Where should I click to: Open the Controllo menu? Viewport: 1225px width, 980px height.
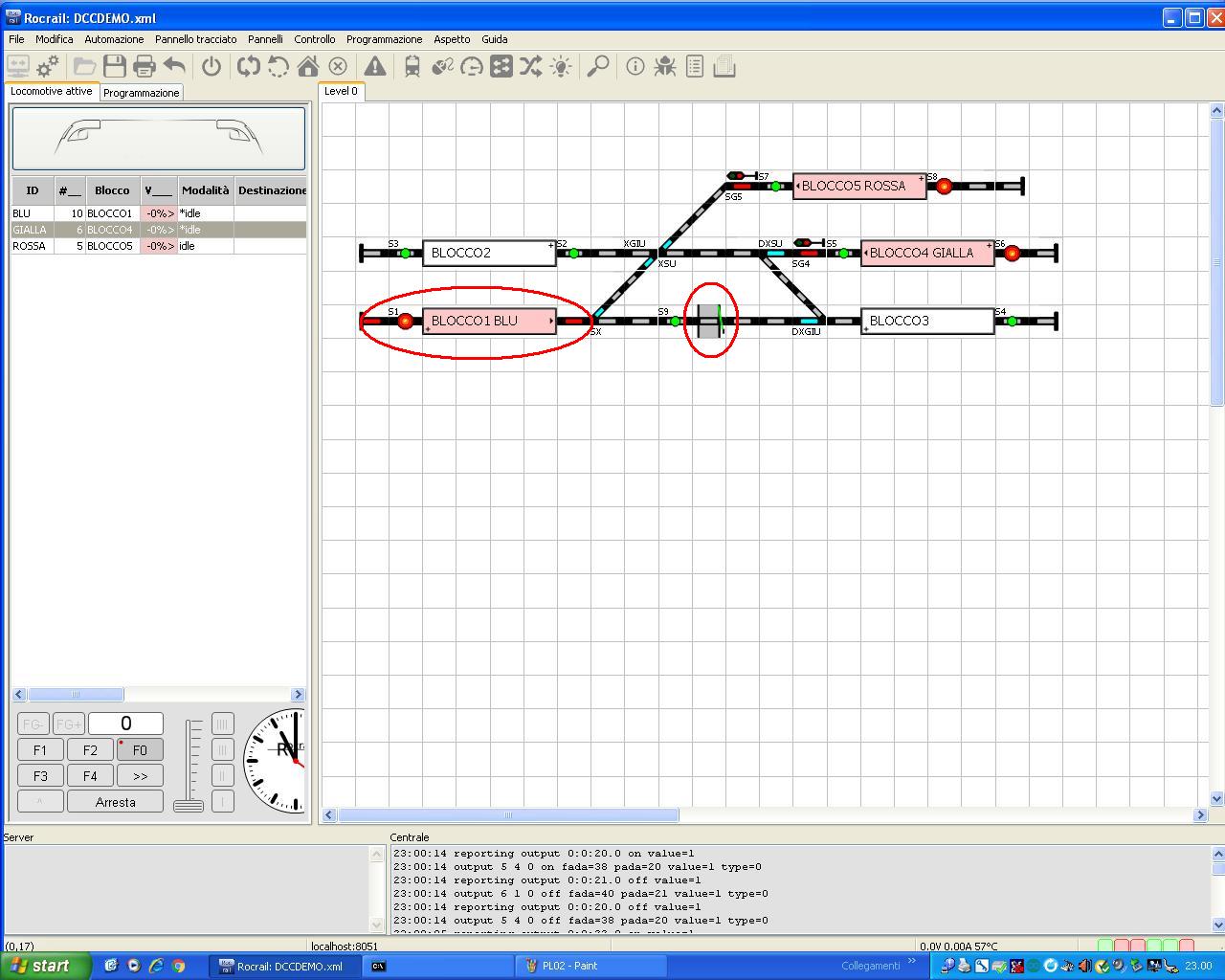(315, 39)
